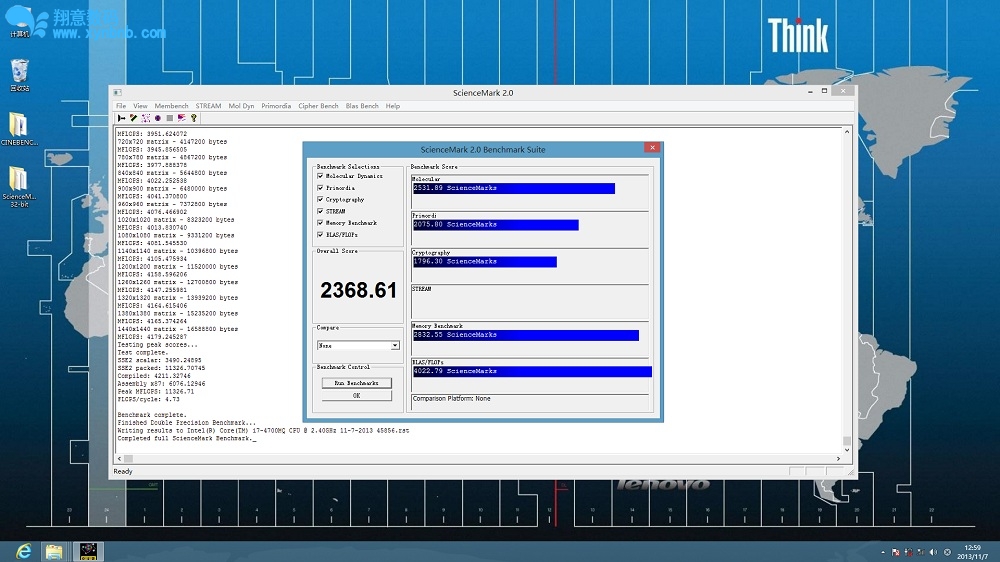Toggle Primordia benchmark checkbox
This screenshot has height=562, width=1000.
[x=320, y=188]
